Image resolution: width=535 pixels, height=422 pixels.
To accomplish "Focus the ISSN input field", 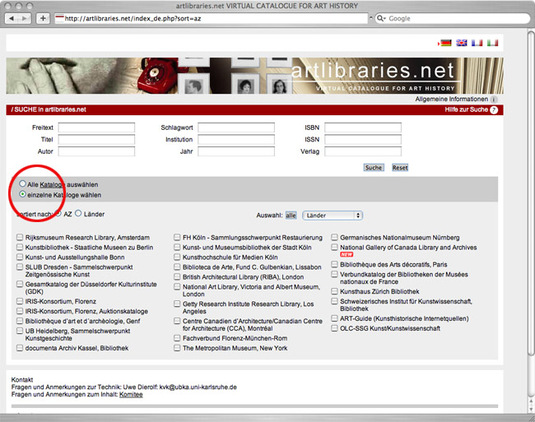I will tap(363, 140).
